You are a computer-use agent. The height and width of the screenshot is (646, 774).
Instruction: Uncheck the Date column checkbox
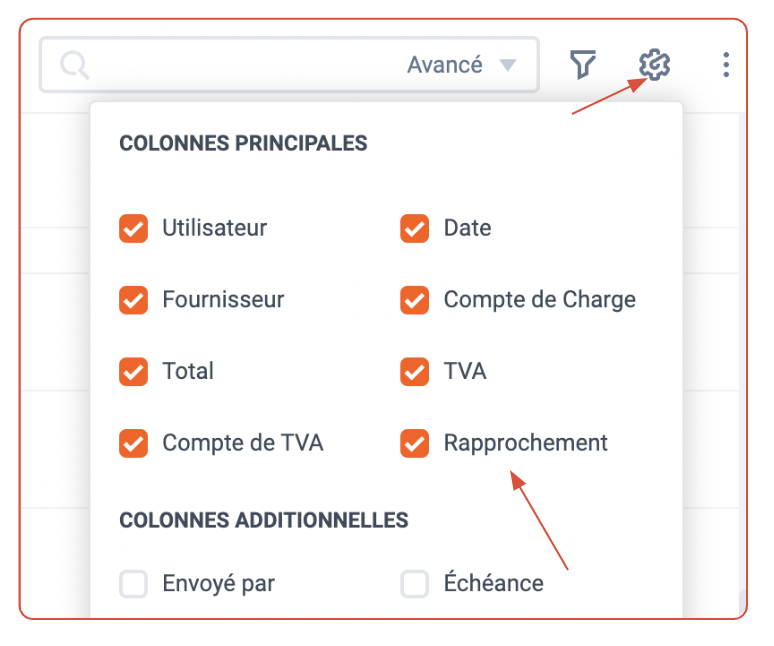point(415,228)
